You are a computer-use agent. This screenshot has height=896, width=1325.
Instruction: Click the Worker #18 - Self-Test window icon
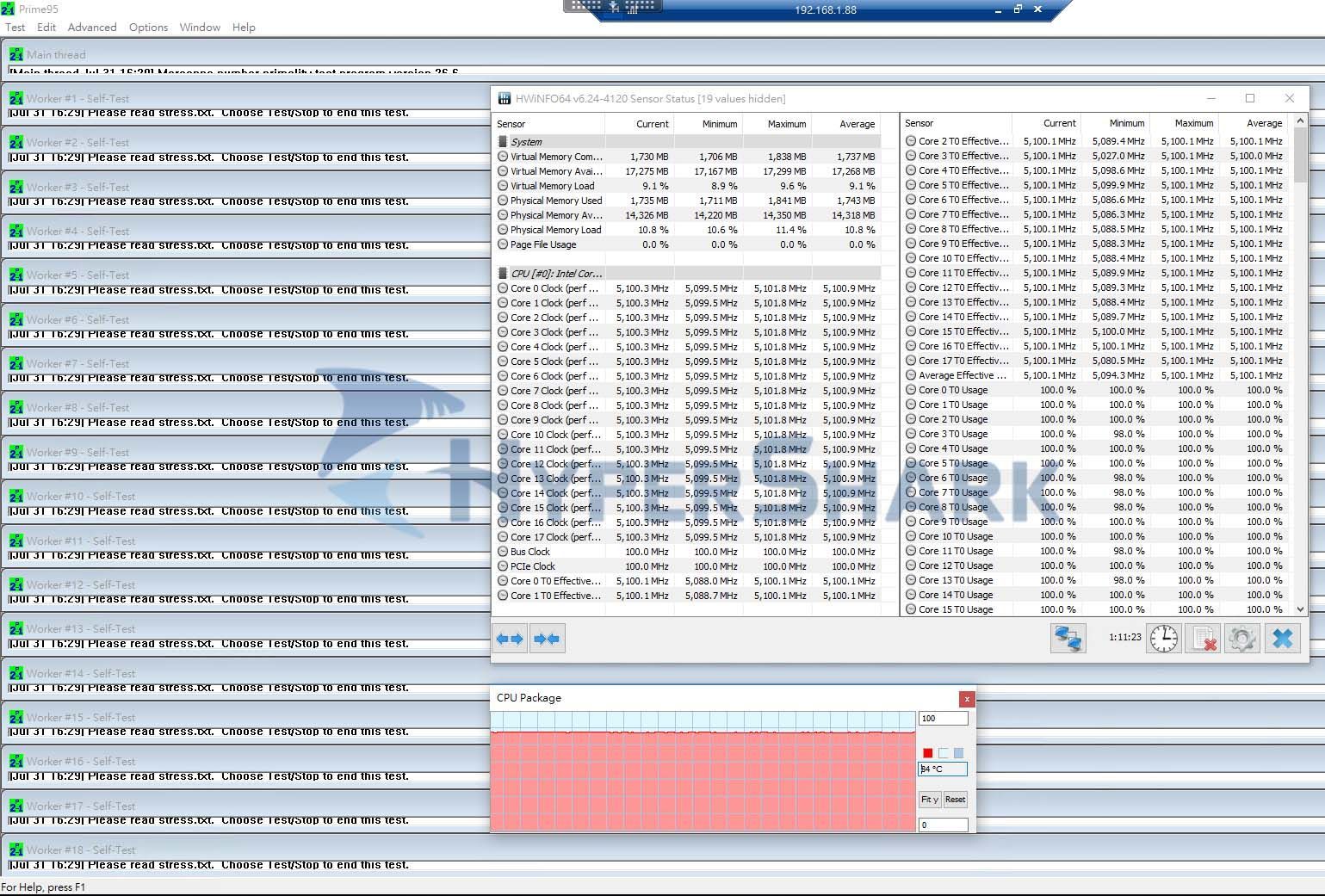tap(16, 850)
